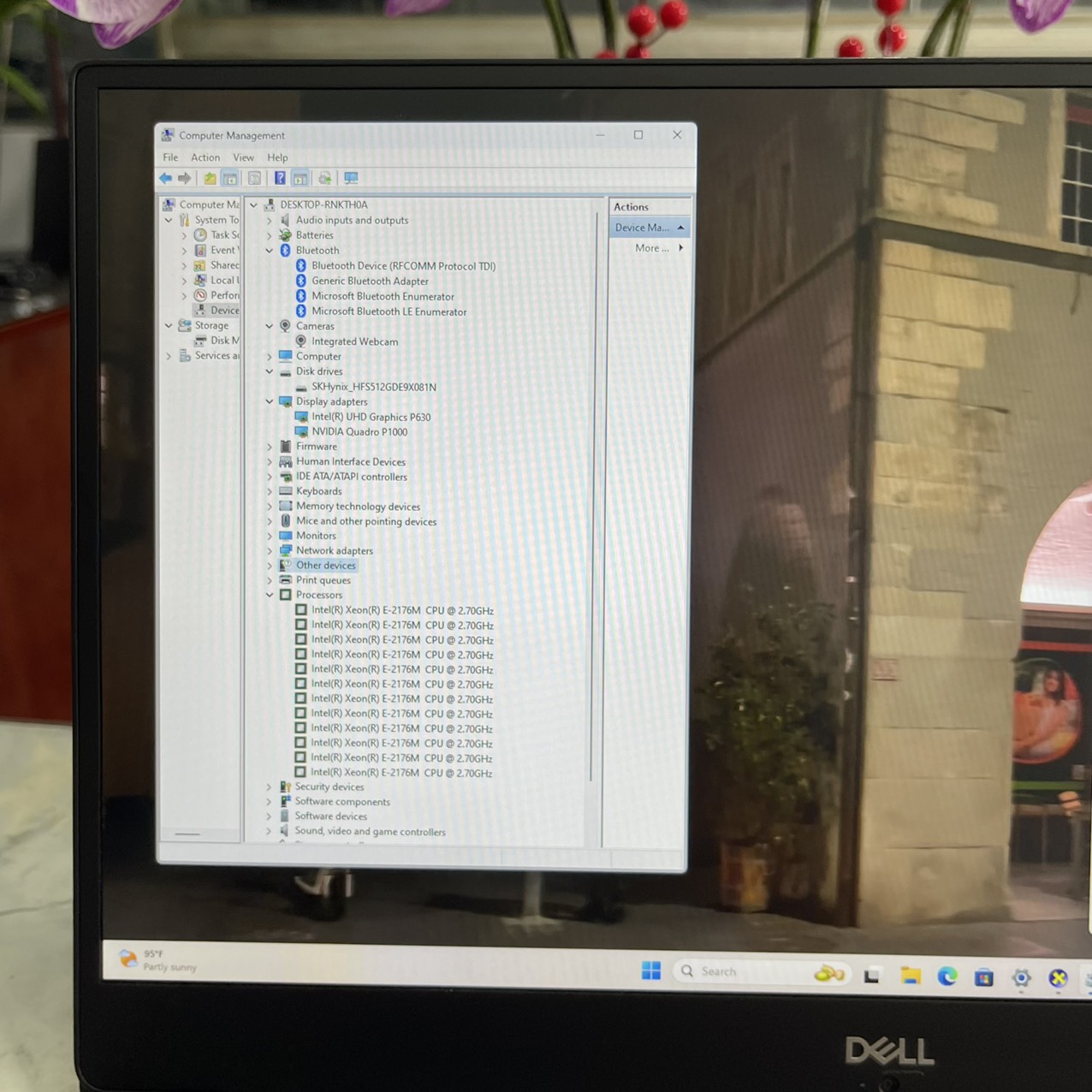Select Microsoft Bluetooth LE Enumerator entry

coord(389,312)
